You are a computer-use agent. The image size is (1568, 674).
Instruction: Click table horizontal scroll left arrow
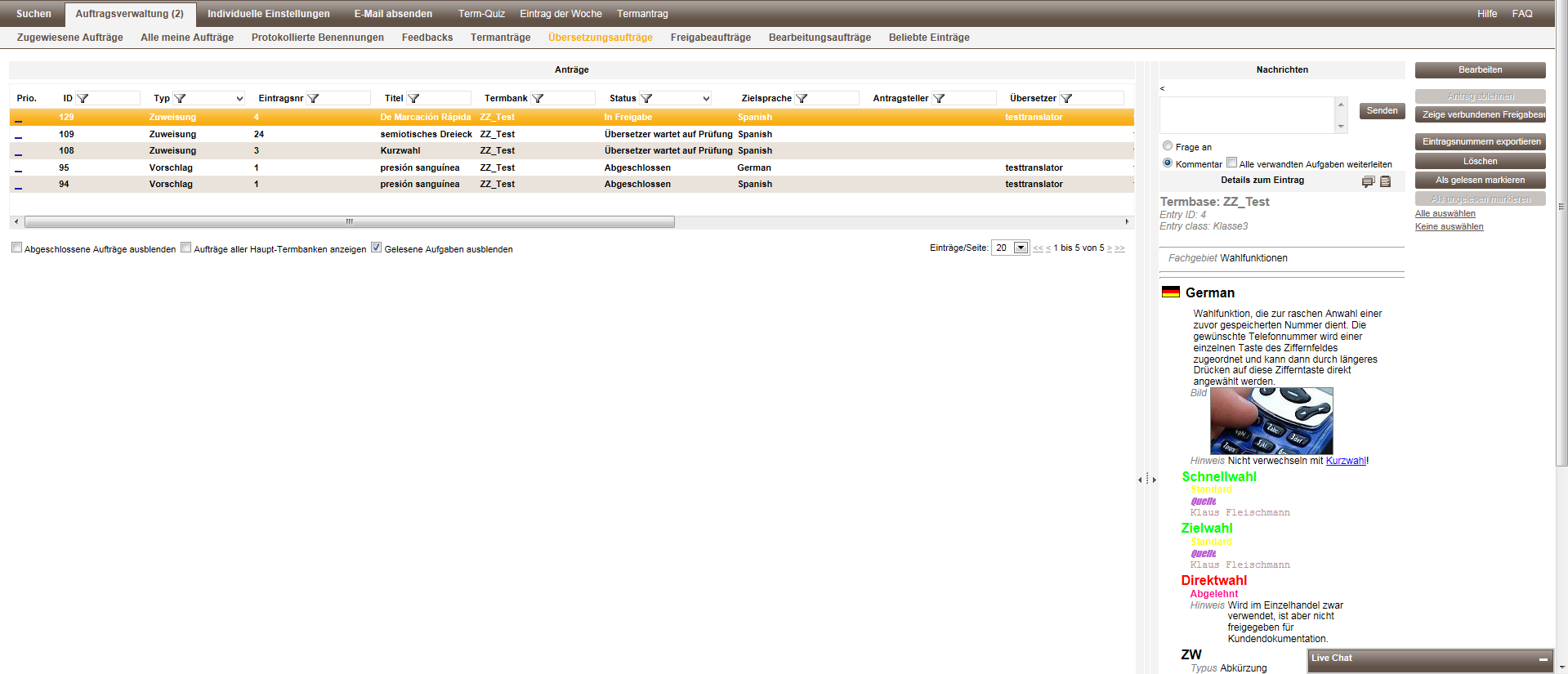pos(16,221)
